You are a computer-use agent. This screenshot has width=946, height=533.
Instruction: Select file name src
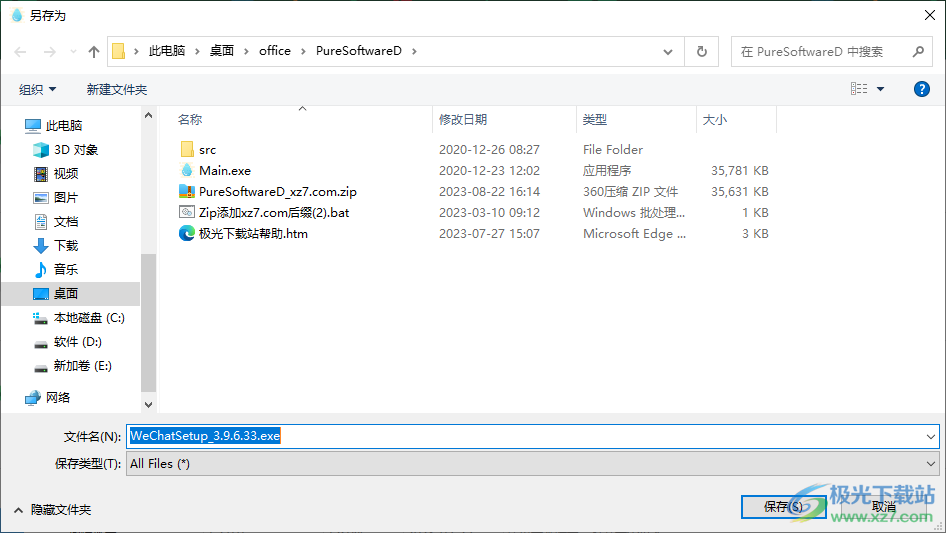point(208,150)
